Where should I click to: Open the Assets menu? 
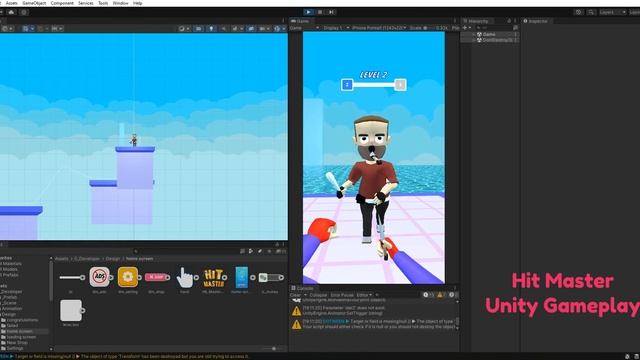pos(11,3)
